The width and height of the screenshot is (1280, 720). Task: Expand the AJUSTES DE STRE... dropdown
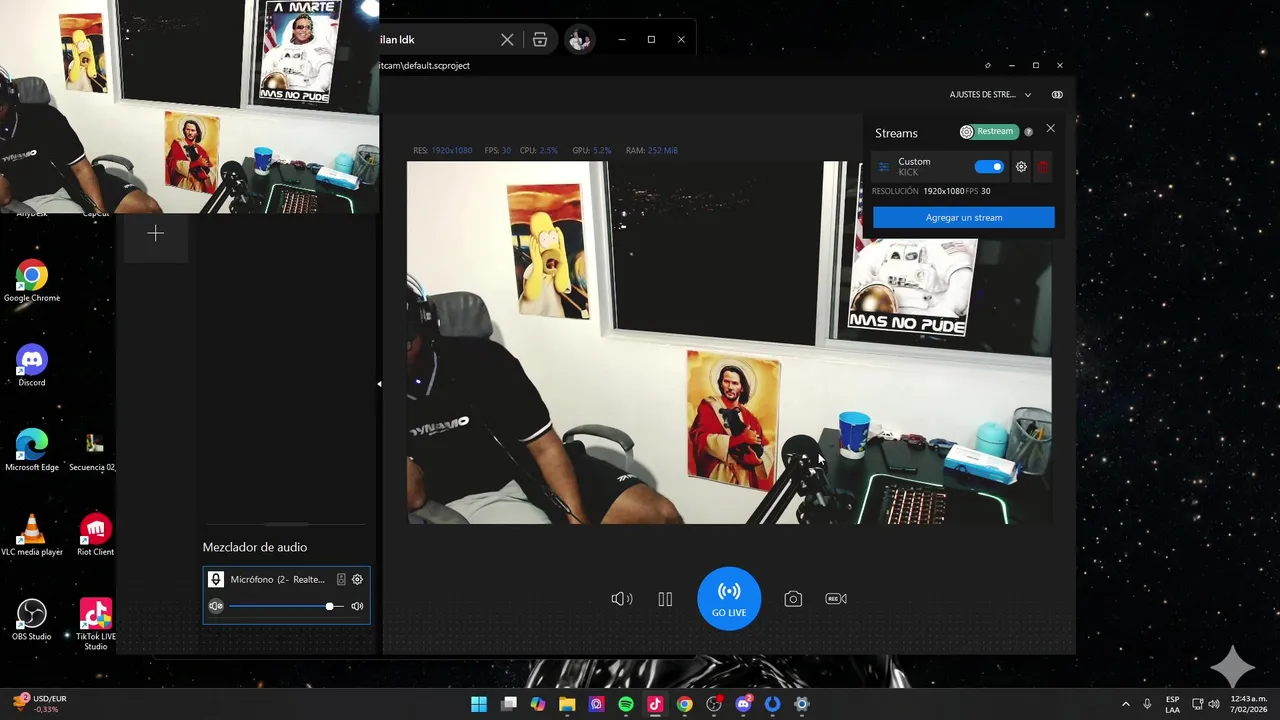[x=991, y=95]
